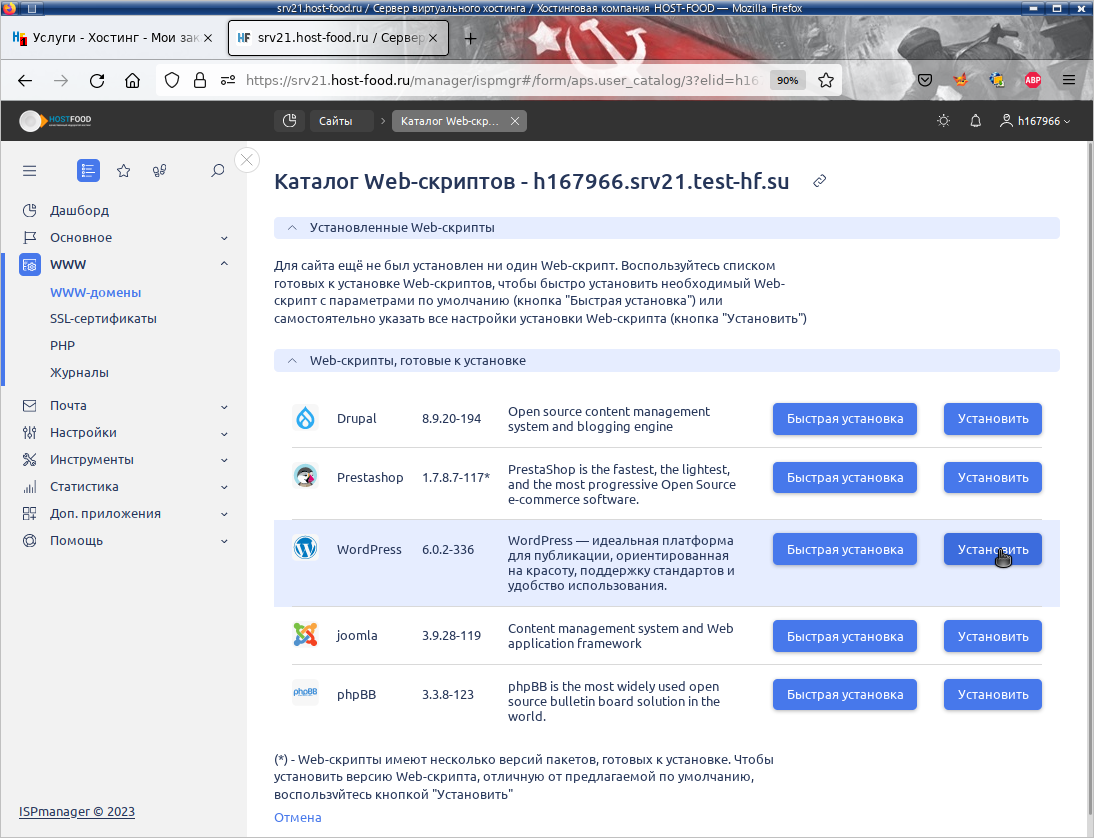The width and height of the screenshot is (1094, 838).
Task: Open the h167966 user account dropdown
Action: pyautogui.click(x=1035, y=121)
